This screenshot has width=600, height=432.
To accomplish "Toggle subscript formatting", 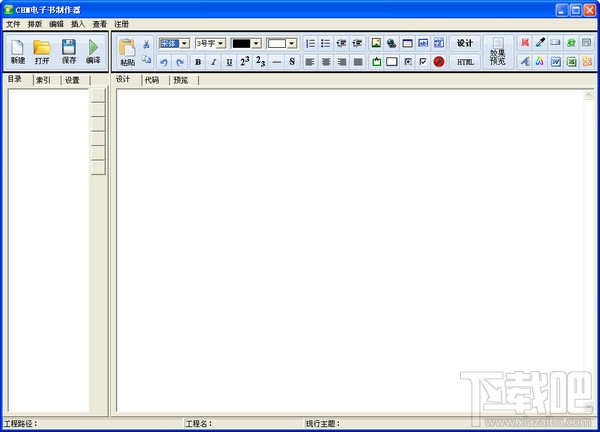I will 261,62.
